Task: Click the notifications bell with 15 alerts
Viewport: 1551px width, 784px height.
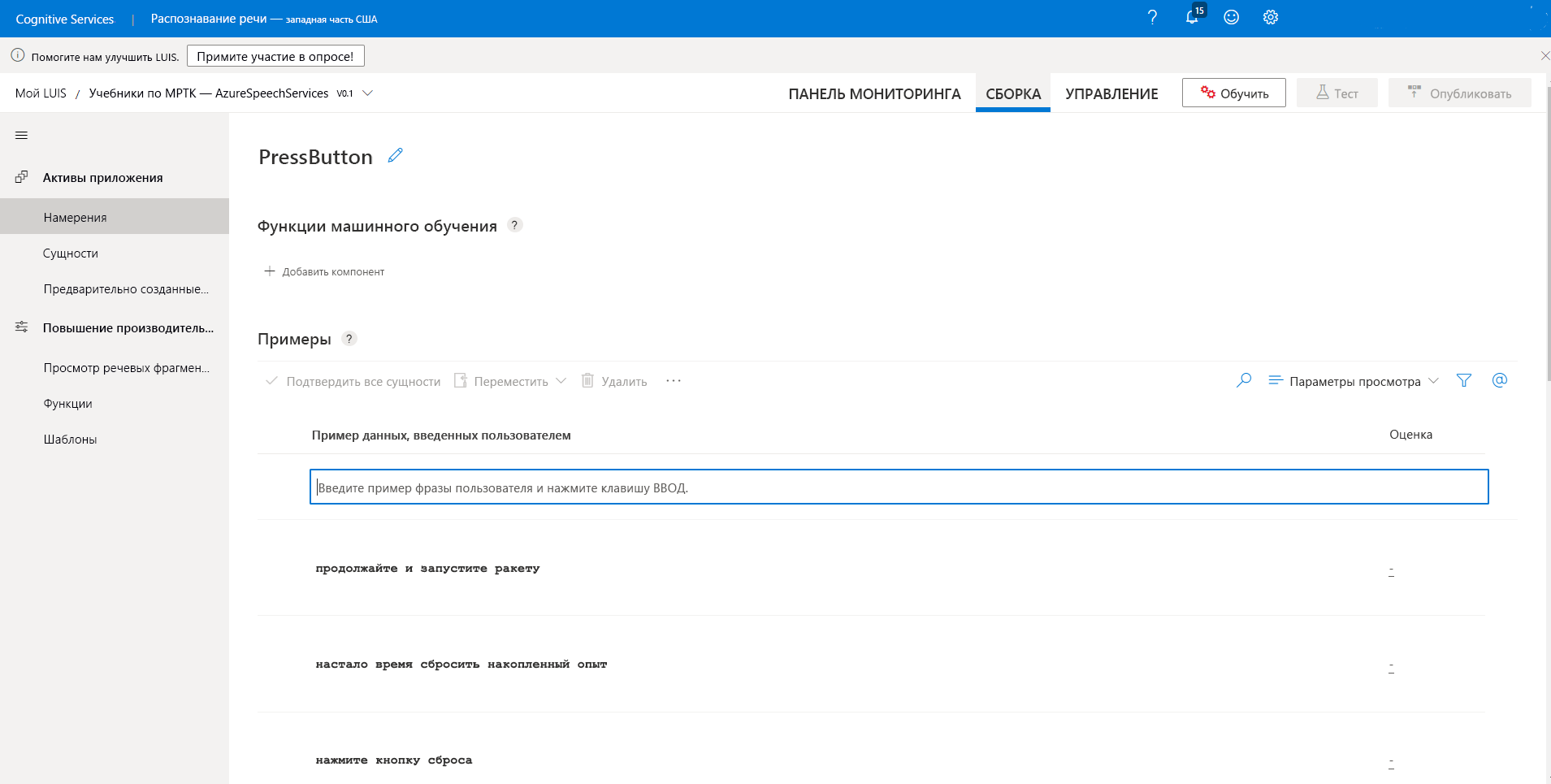Action: [1191, 17]
